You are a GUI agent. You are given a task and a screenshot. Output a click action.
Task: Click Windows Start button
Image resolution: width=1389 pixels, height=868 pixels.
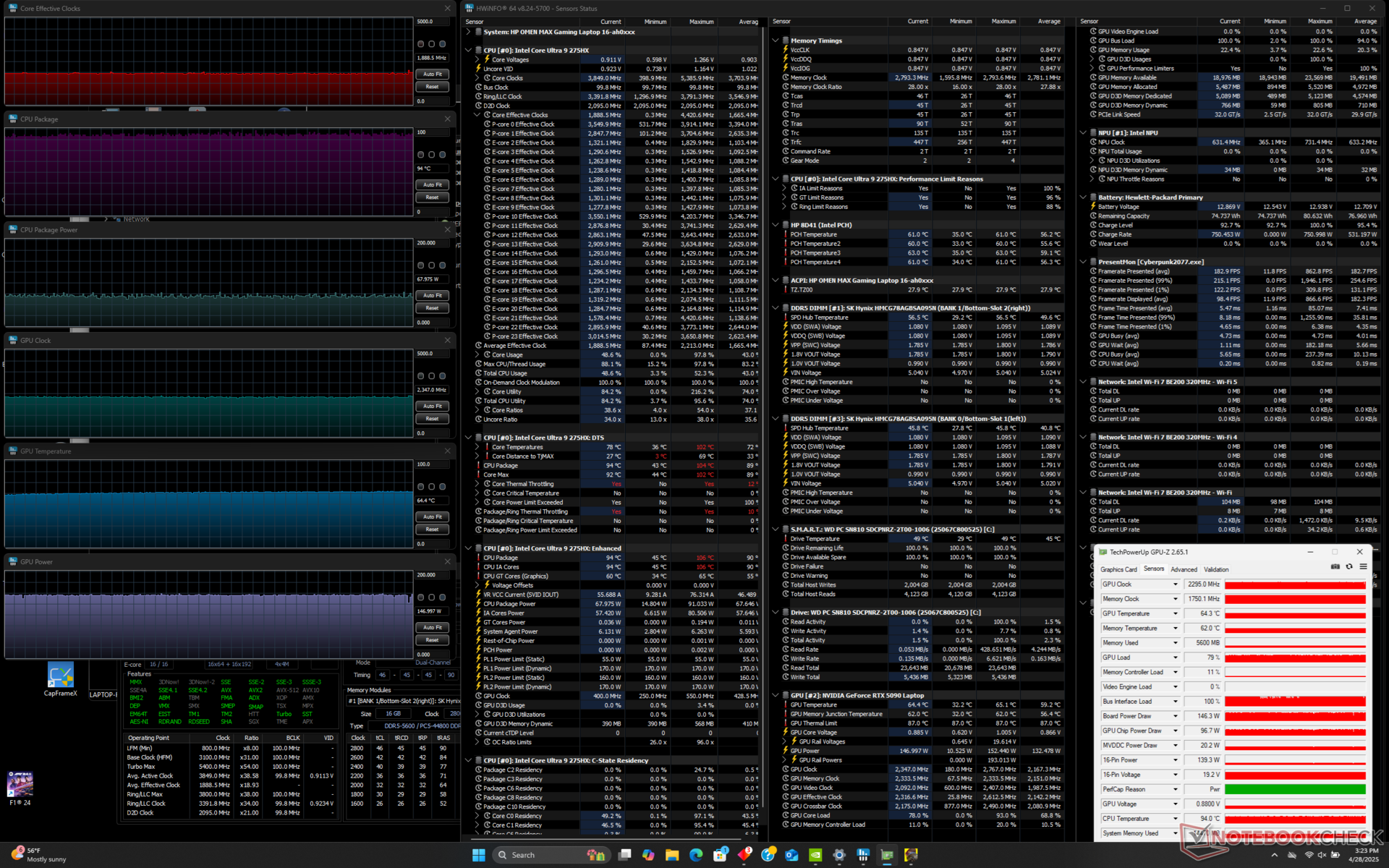click(478, 854)
